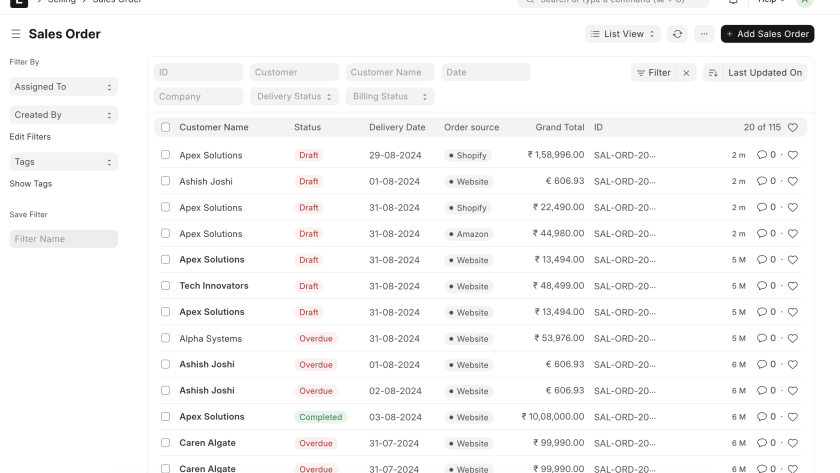
Task: Expand the Delivery Status filter dropdown
Action: click(x=294, y=97)
